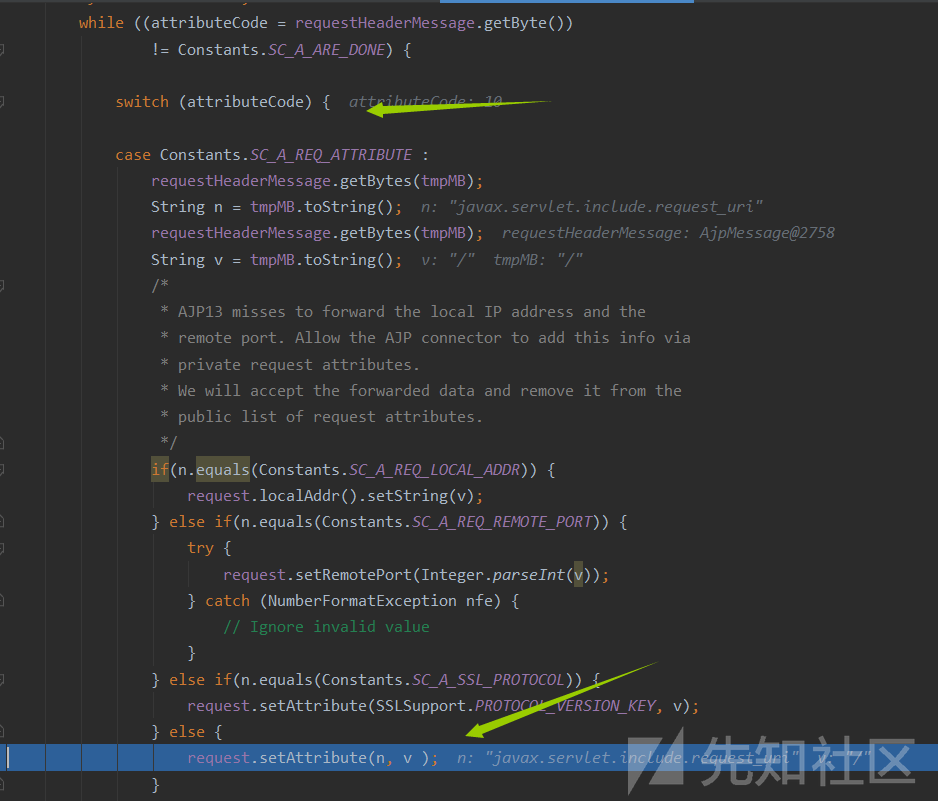This screenshot has height=801, width=938.
Task: Click hint 'requestHeaderMessage: AjpMessage@2758'
Action: [x=668, y=233]
